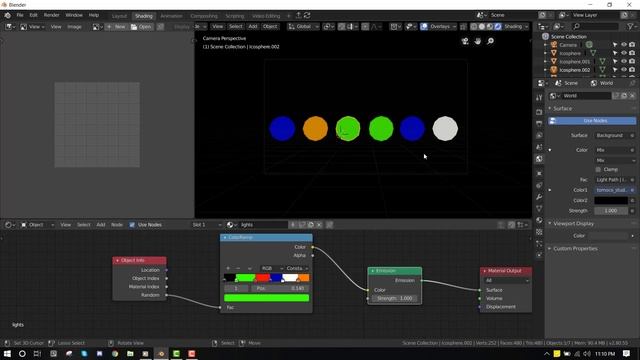Toggle the Clamp checkbox
This screenshot has width=640, height=360.
coord(598,169)
